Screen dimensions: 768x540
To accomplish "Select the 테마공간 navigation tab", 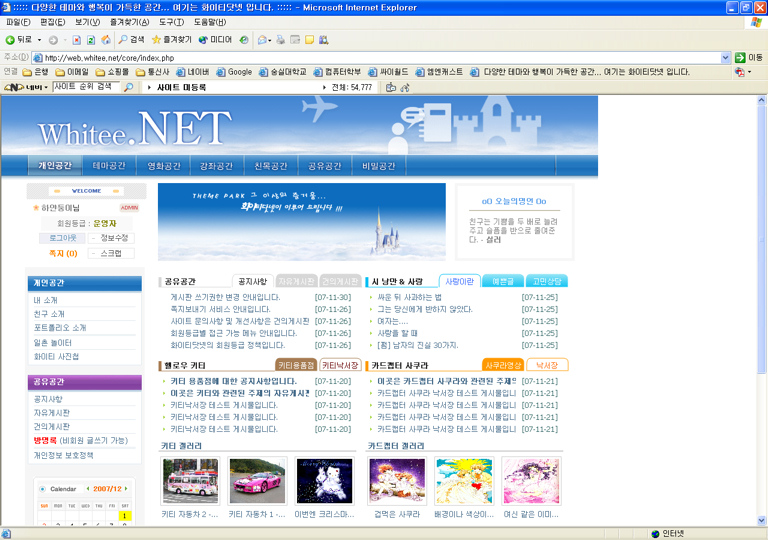I will click(109, 166).
